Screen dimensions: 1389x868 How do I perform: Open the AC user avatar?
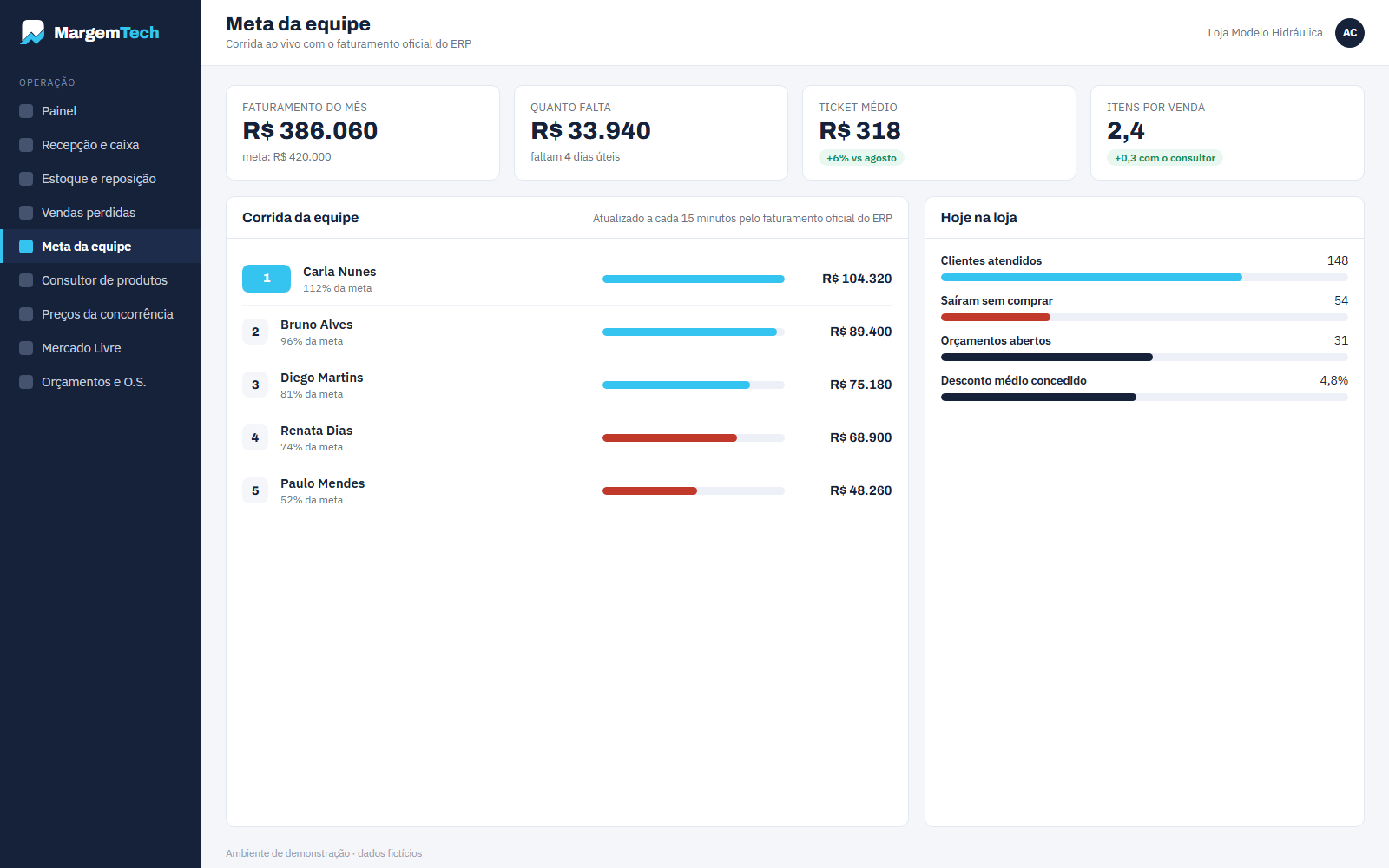1350,33
